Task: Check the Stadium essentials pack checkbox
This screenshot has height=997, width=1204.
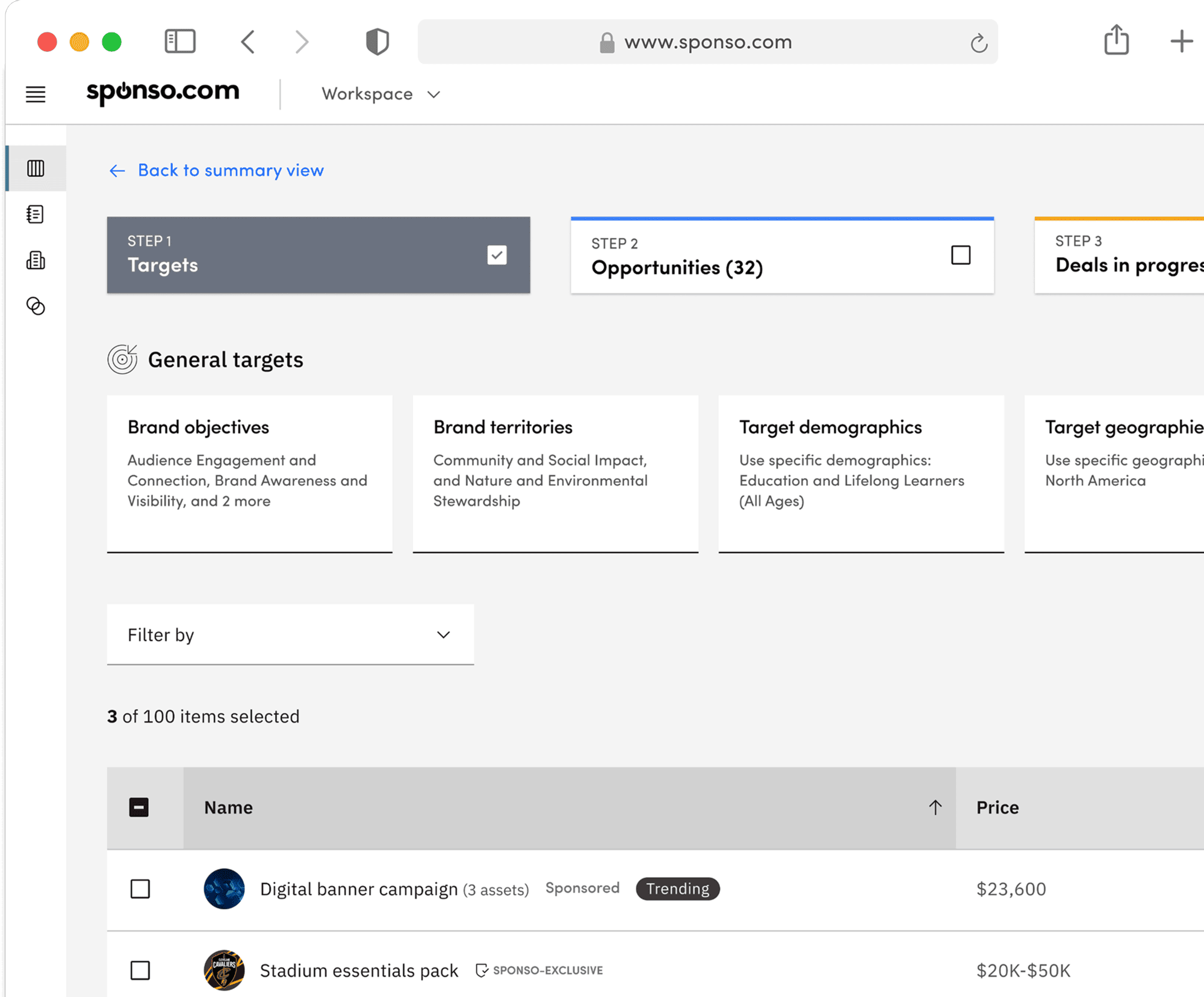Action: pyautogui.click(x=140, y=970)
